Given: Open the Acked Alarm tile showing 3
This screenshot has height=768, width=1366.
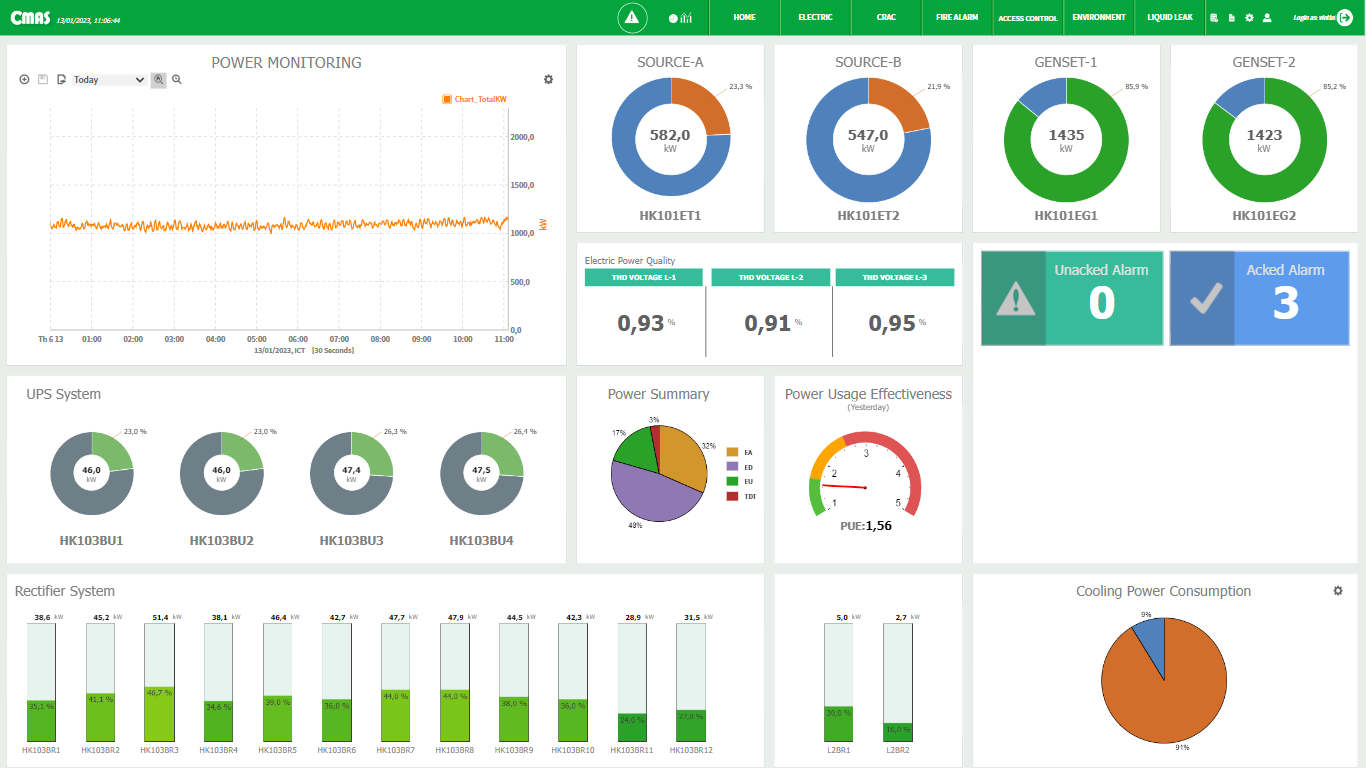Looking at the screenshot, I should [1259, 298].
